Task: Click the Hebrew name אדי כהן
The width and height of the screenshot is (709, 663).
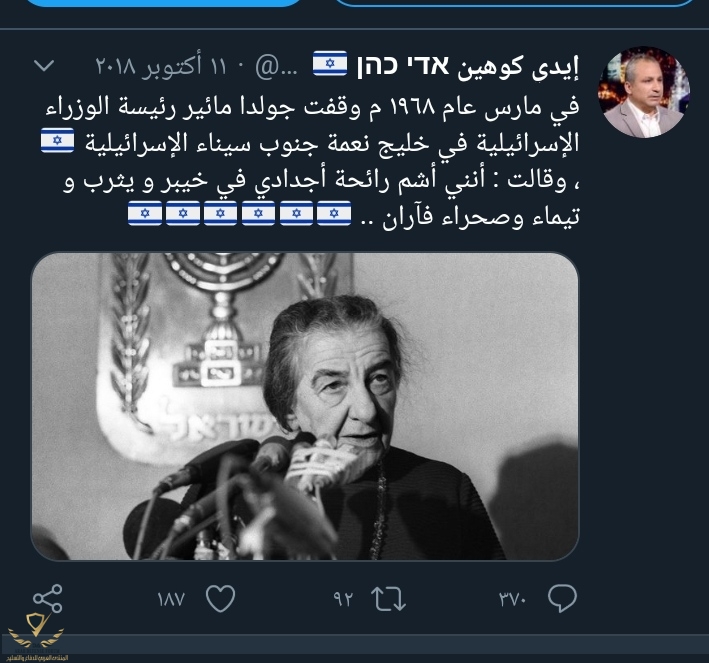Action: pos(403,66)
